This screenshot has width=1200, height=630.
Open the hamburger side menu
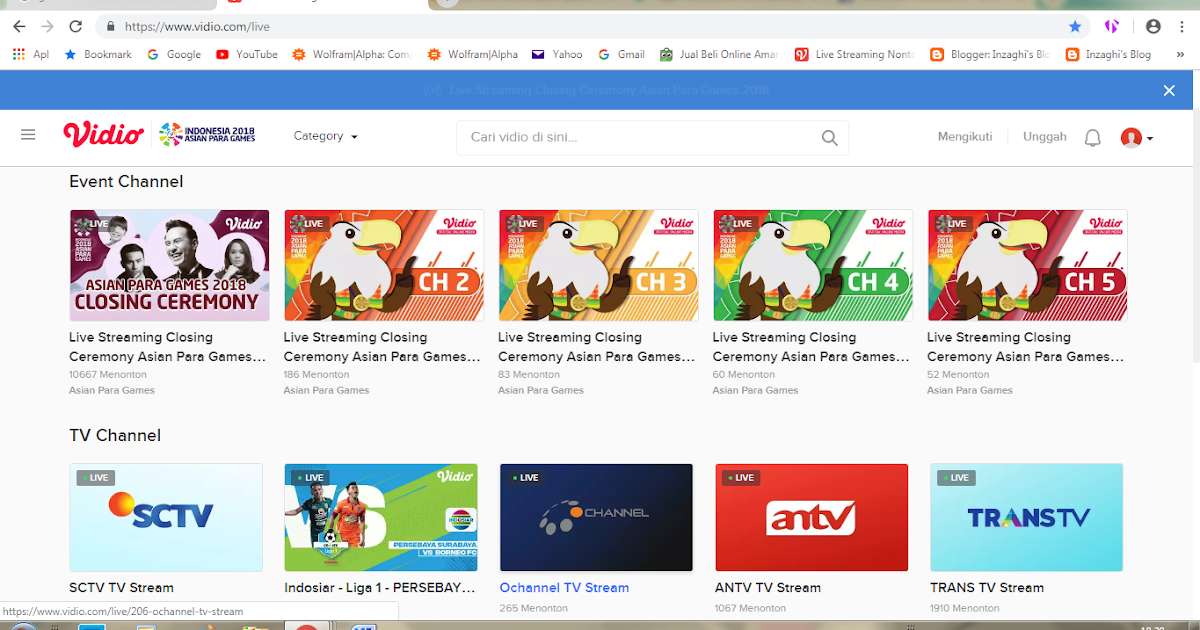(x=28, y=135)
